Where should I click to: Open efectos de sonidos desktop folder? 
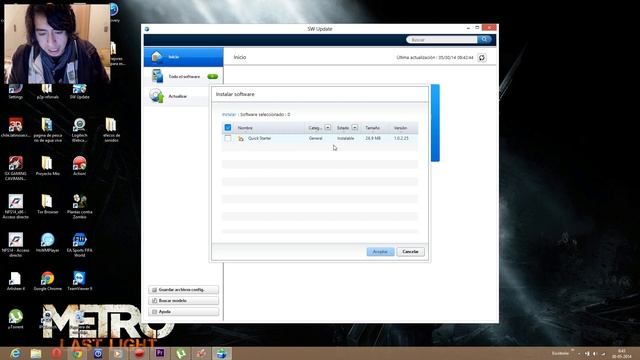tap(111, 130)
